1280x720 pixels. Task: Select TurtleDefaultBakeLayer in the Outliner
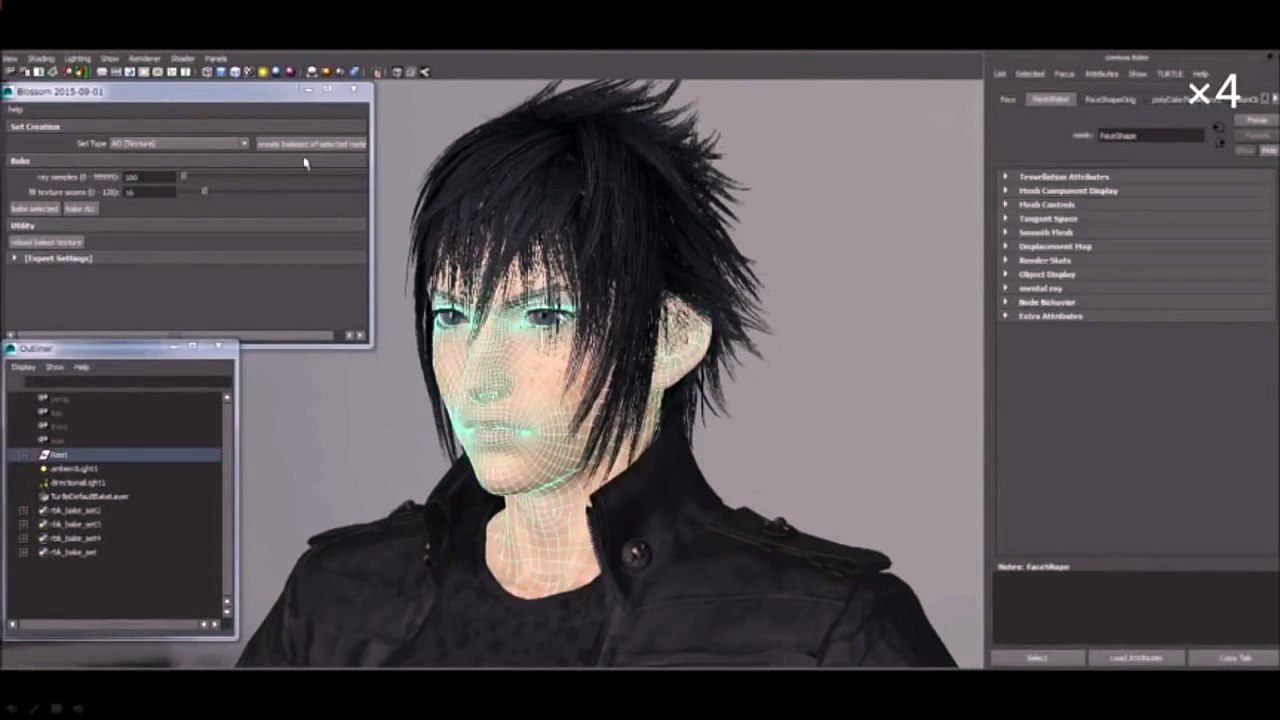[89, 496]
